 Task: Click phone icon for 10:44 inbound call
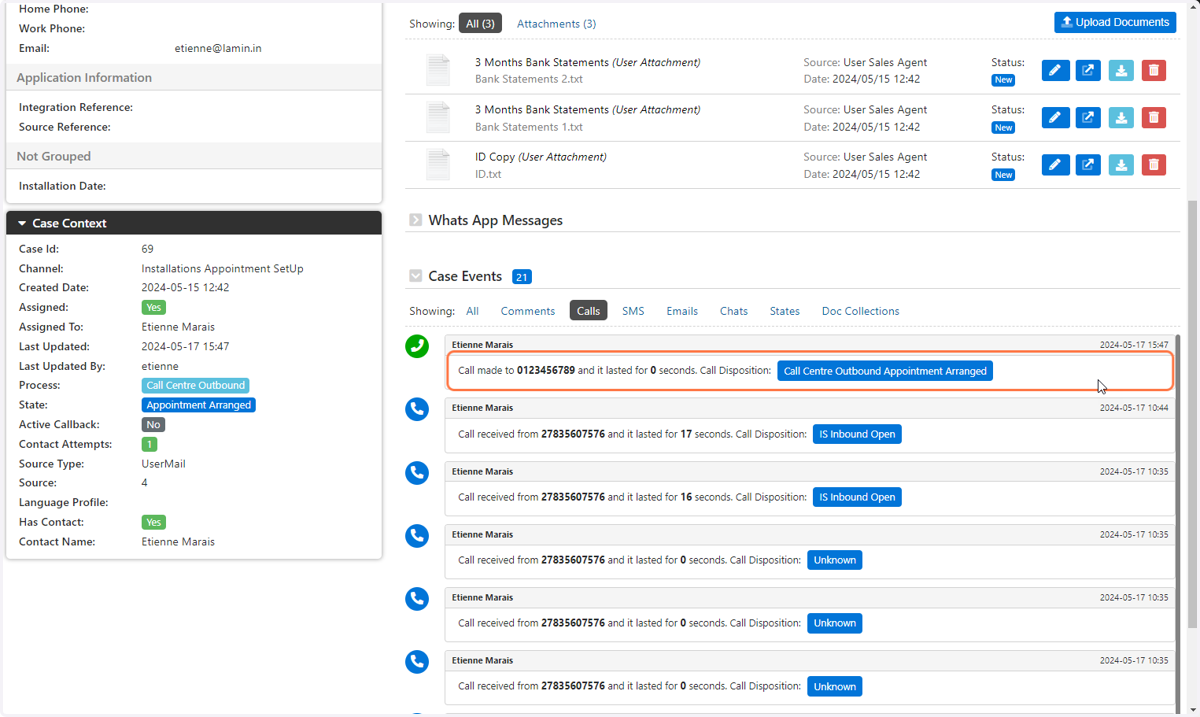pyautogui.click(x=417, y=409)
